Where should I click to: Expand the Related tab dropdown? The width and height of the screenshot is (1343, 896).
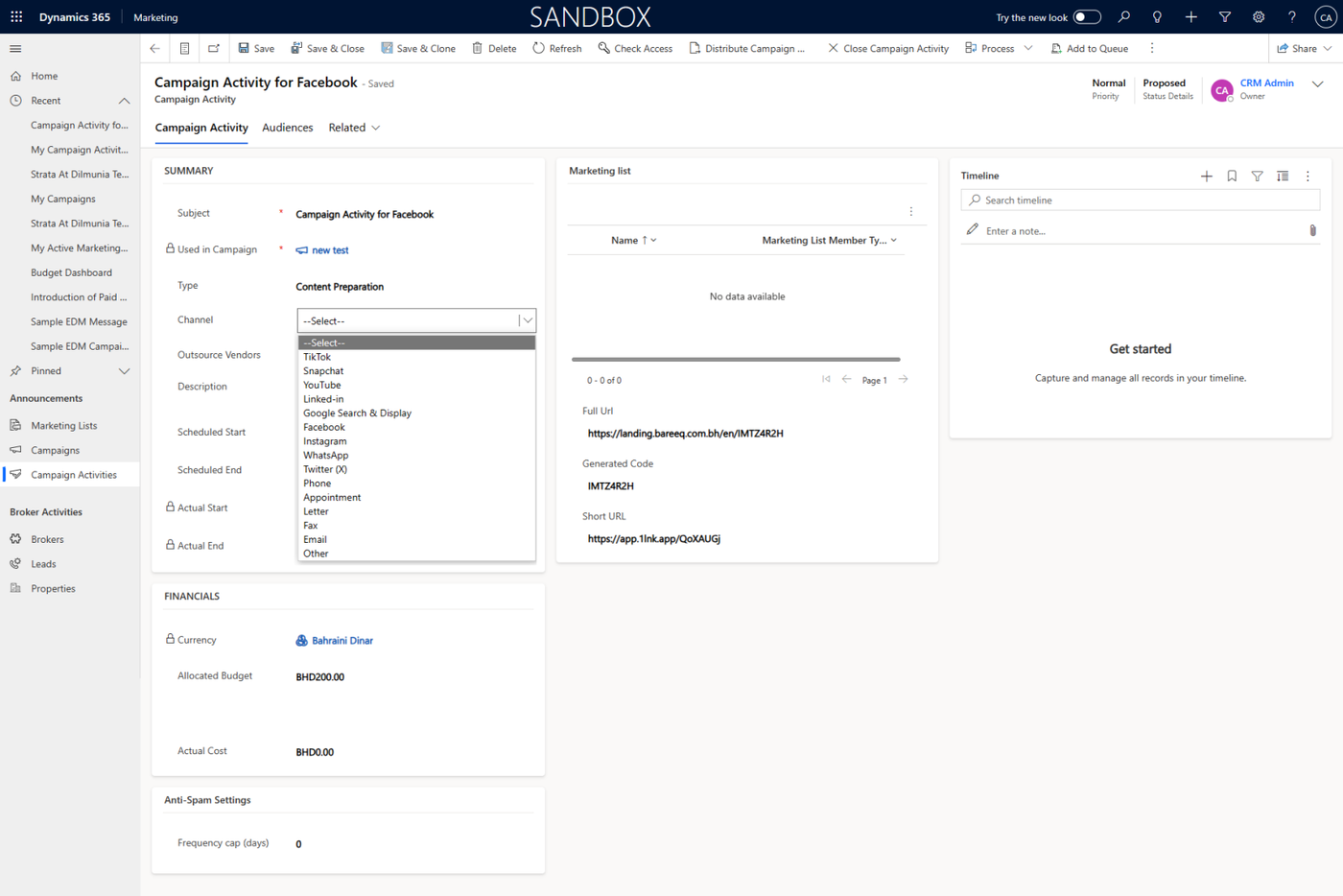point(375,128)
